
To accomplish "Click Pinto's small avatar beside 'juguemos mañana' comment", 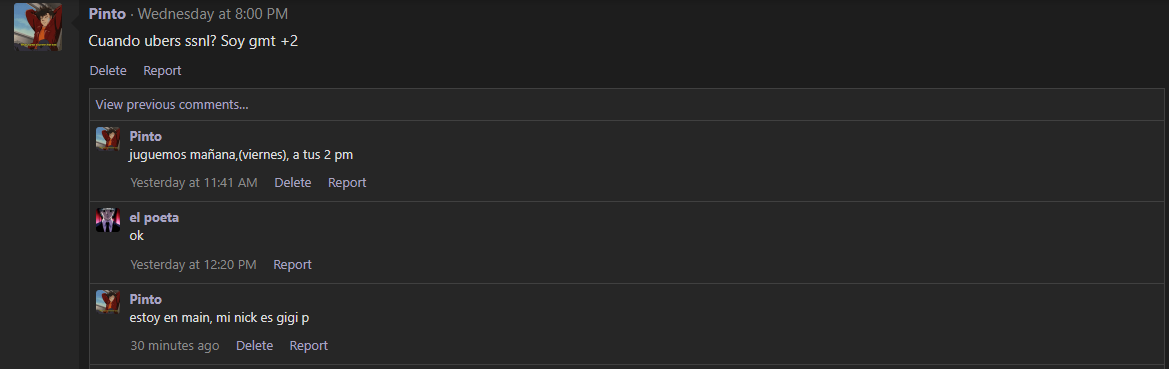I will pos(108,139).
